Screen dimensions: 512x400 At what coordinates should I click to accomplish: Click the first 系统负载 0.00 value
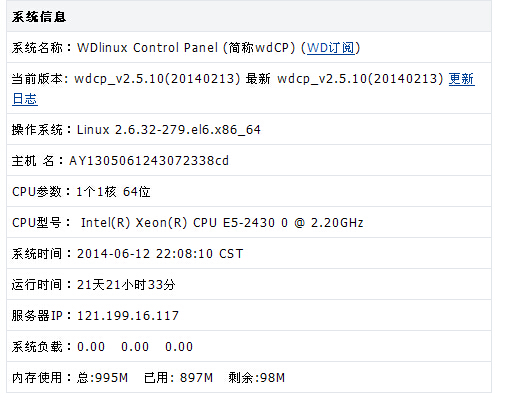[x=91, y=347]
